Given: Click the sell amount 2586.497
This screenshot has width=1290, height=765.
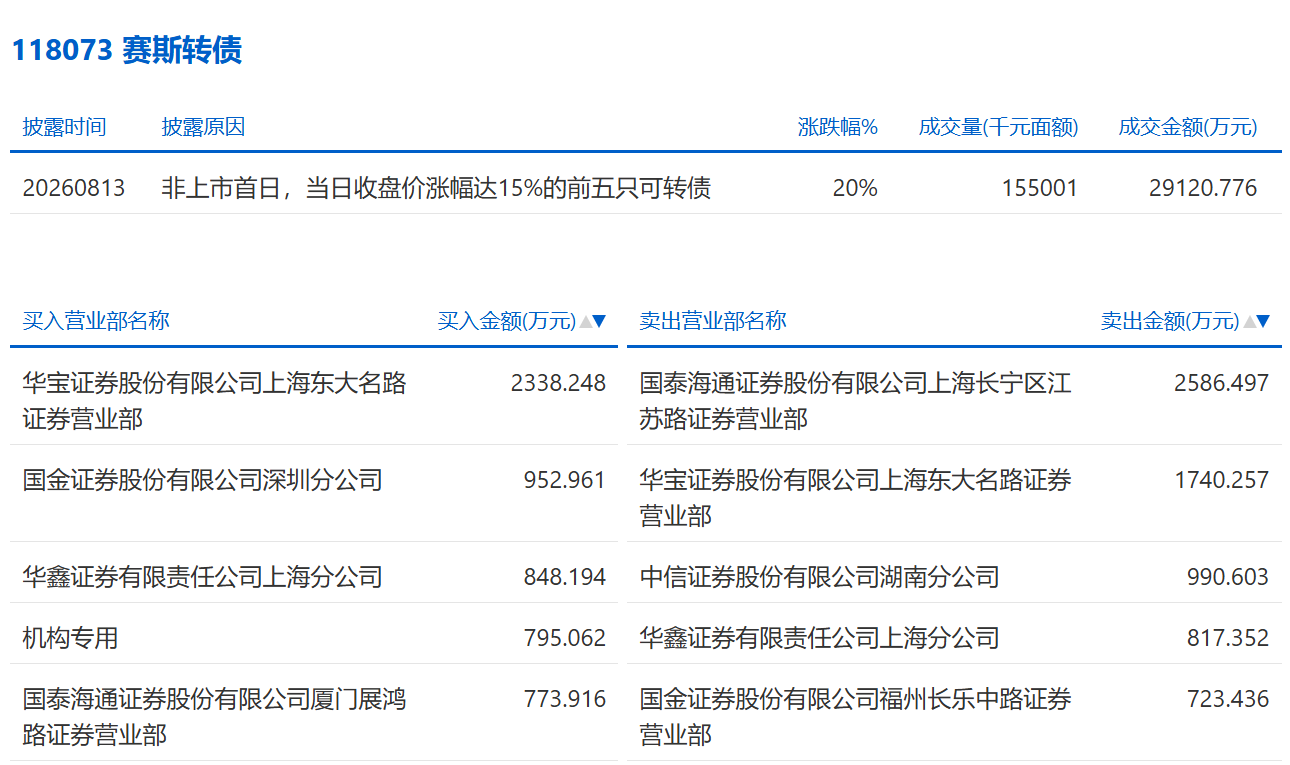Looking at the screenshot, I should pos(1221,383).
